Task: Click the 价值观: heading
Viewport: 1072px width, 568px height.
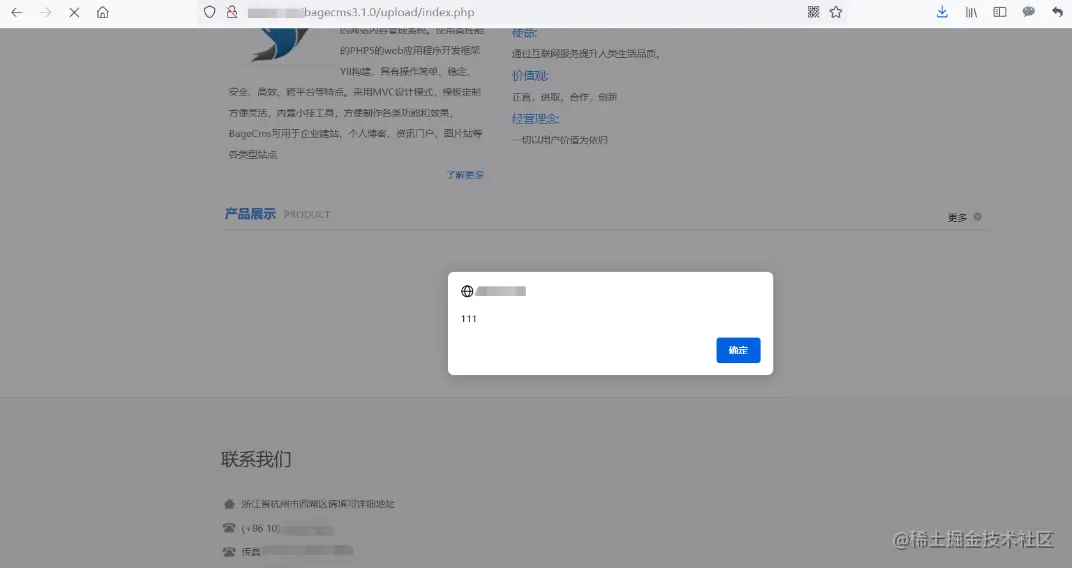Action: (x=531, y=76)
